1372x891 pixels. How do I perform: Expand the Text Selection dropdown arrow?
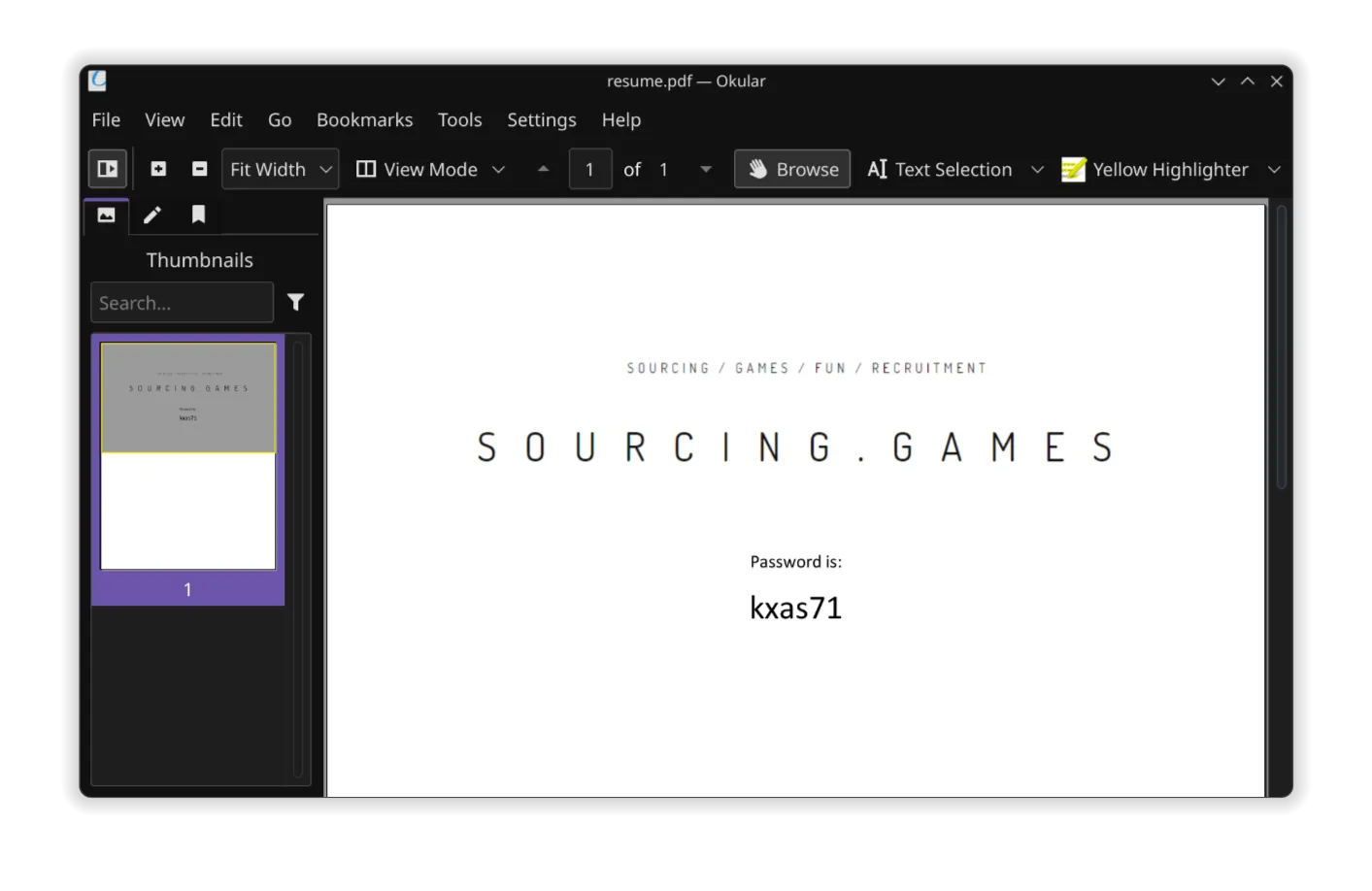click(x=1037, y=169)
